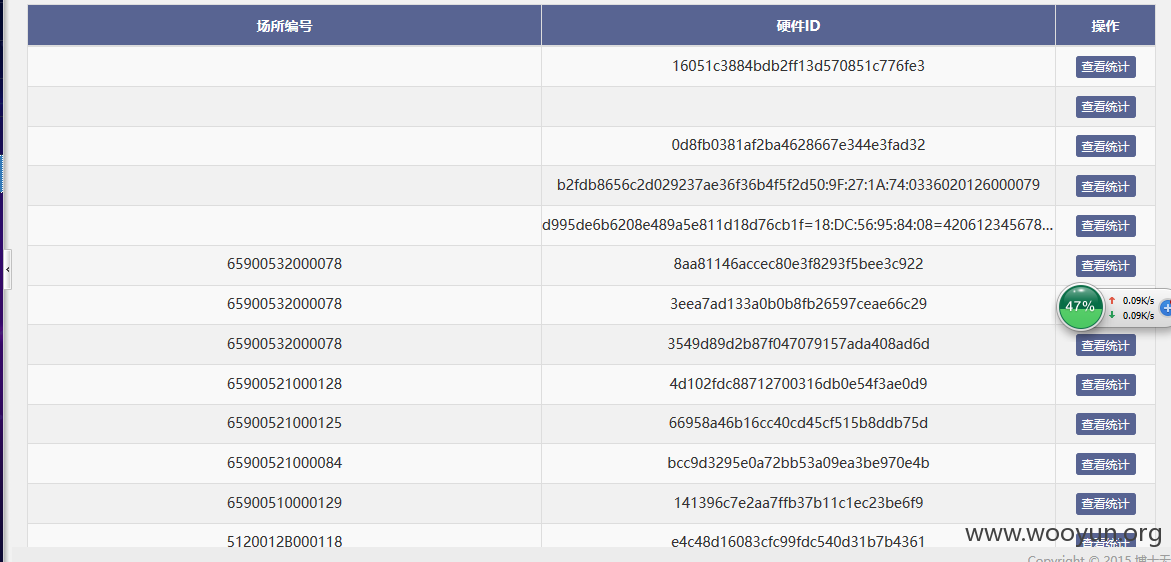View statistics for site 65900521000084
Image resolution: width=1171 pixels, height=562 pixels.
coord(1105,464)
